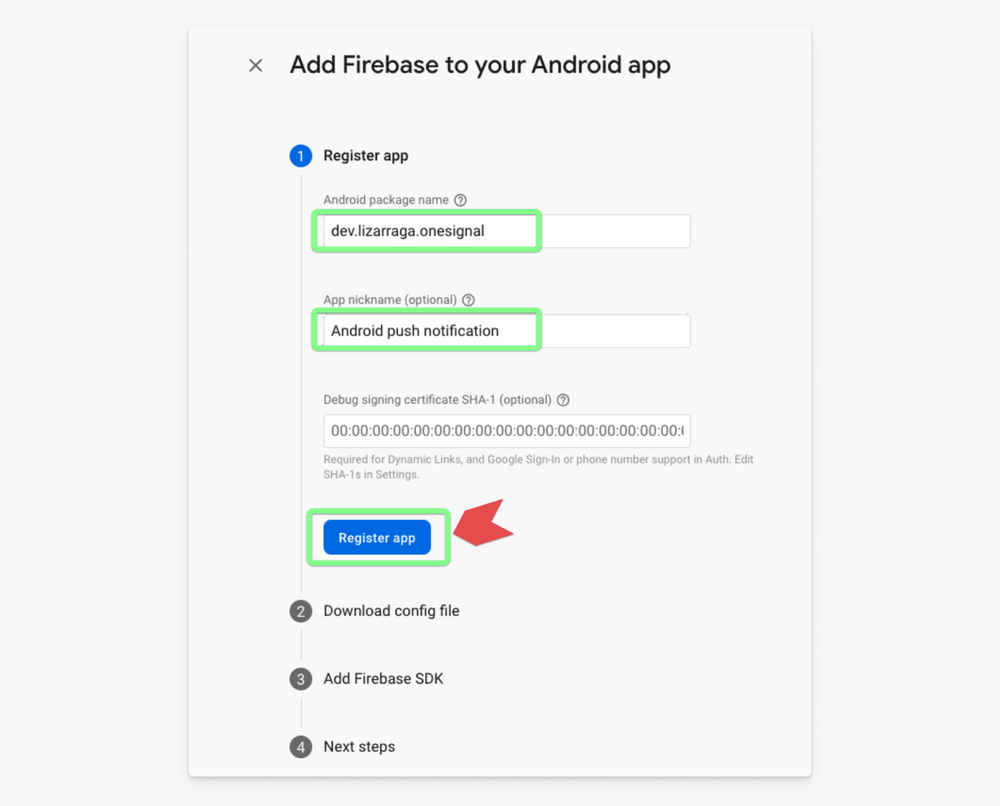Expand the Add Firebase SDK step

click(x=383, y=679)
